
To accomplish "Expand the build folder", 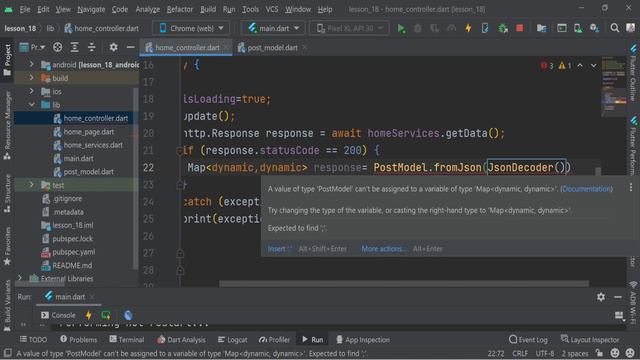I will tap(31, 78).
